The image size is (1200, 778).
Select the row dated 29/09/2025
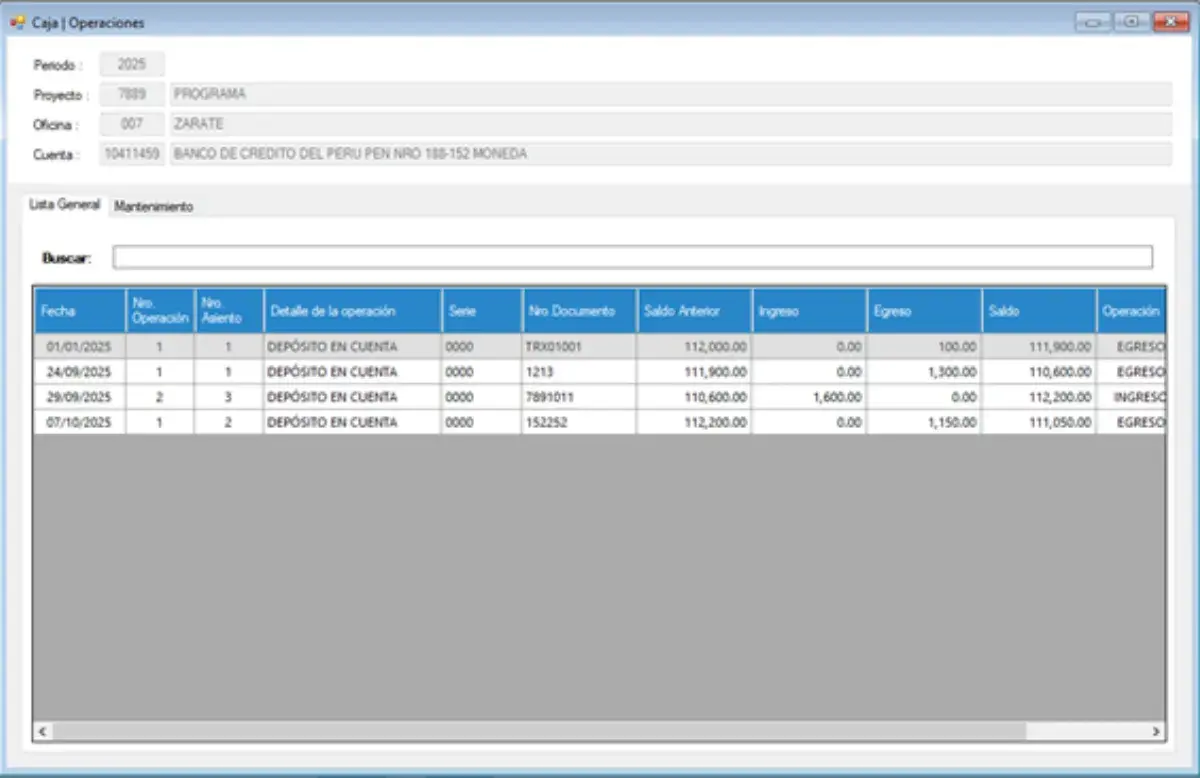pyautogui.click(x=600, y=397)
